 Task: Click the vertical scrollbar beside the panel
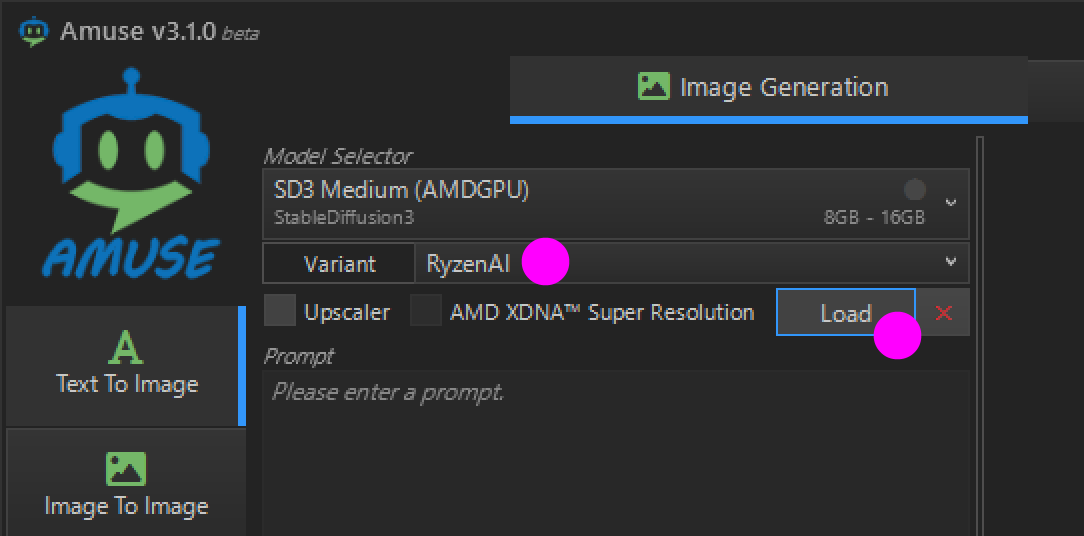pyautogui.click(x=980, y=330)
